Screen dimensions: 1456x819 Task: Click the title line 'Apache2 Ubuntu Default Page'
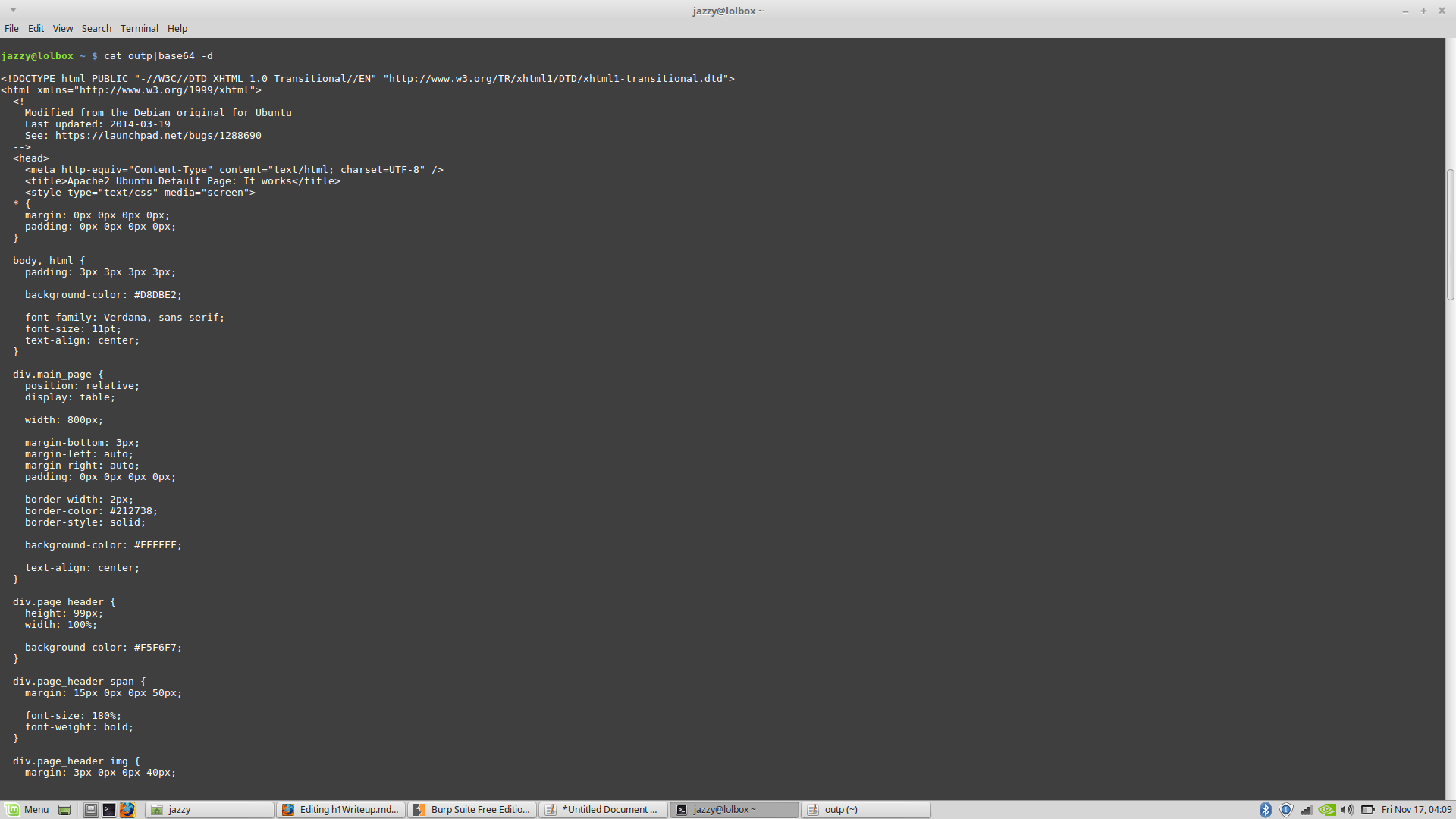point(183,181)
